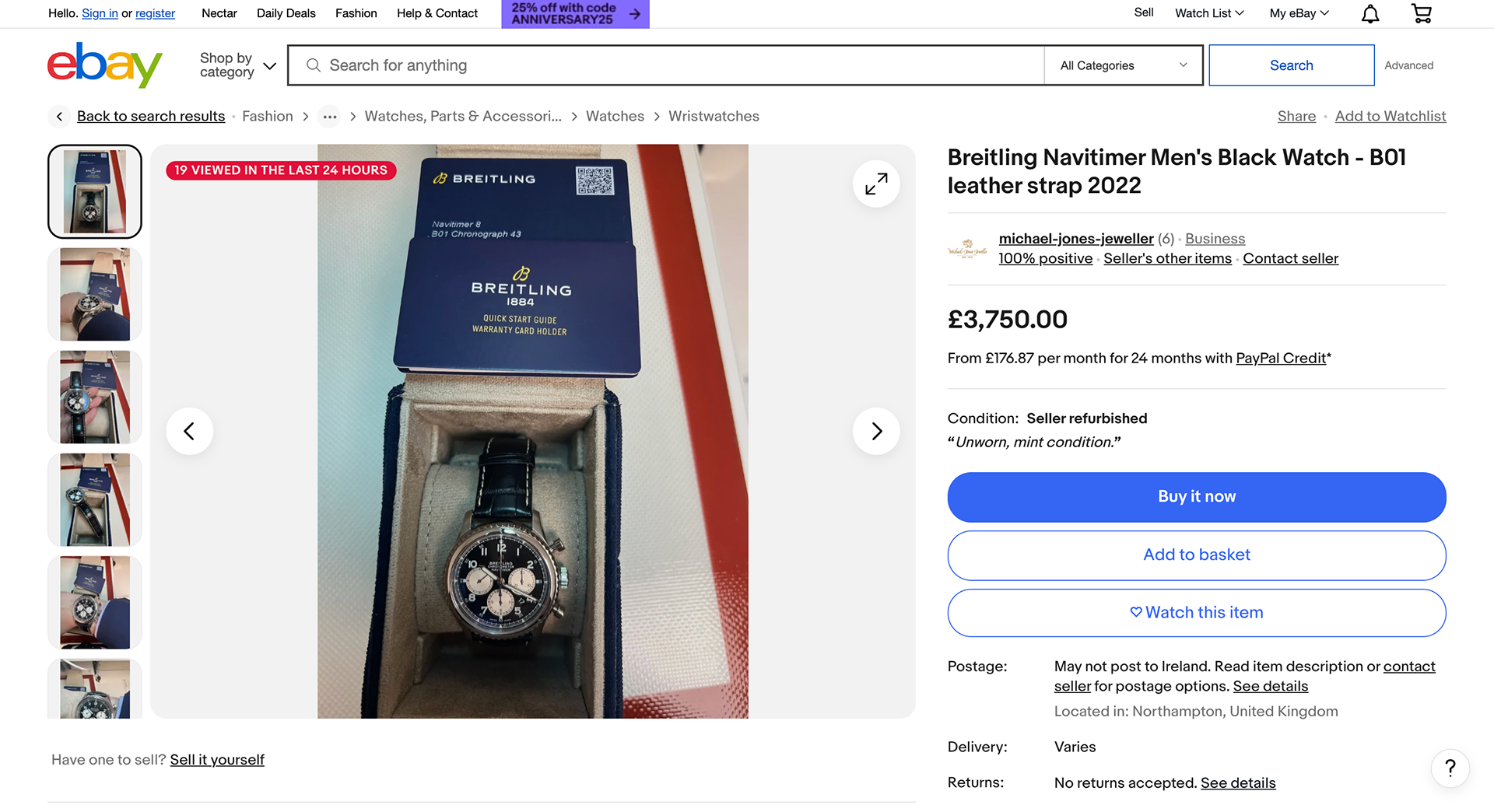Screen dimensions: 1494x812
Task: Click back arrow to search results
Action: pyautogui.click(x=59, y=117)
